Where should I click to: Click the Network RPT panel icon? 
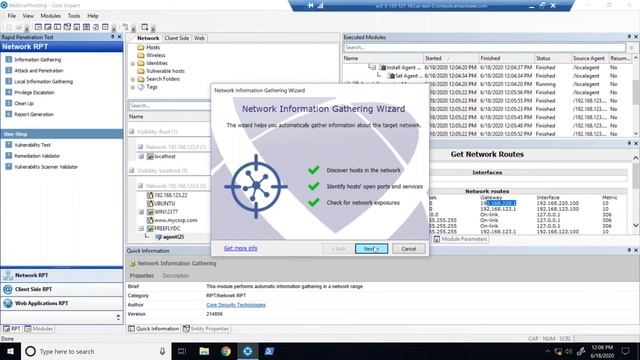click(8, 276)
